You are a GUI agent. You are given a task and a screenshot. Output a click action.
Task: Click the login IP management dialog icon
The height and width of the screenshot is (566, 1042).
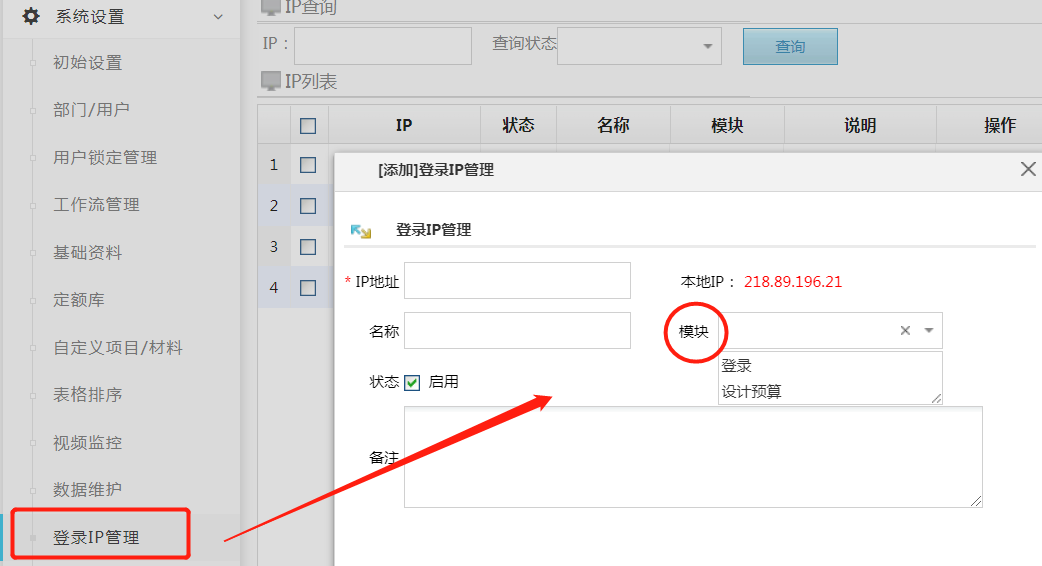(361, 230)
